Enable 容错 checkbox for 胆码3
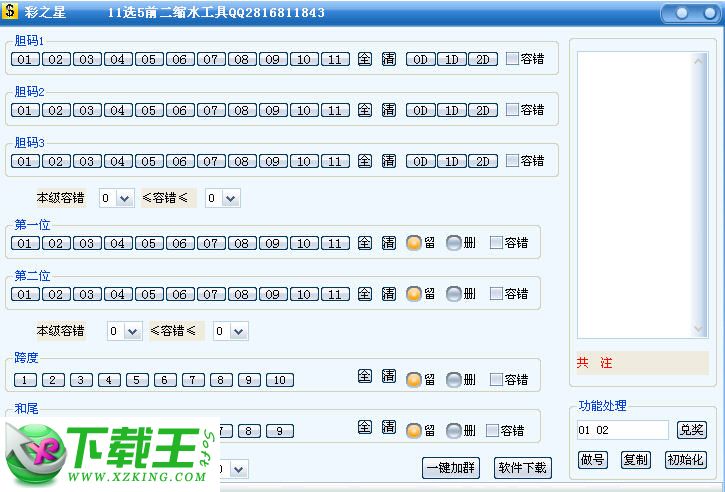This screenshot has width=725, height=492. pos(512,161)
